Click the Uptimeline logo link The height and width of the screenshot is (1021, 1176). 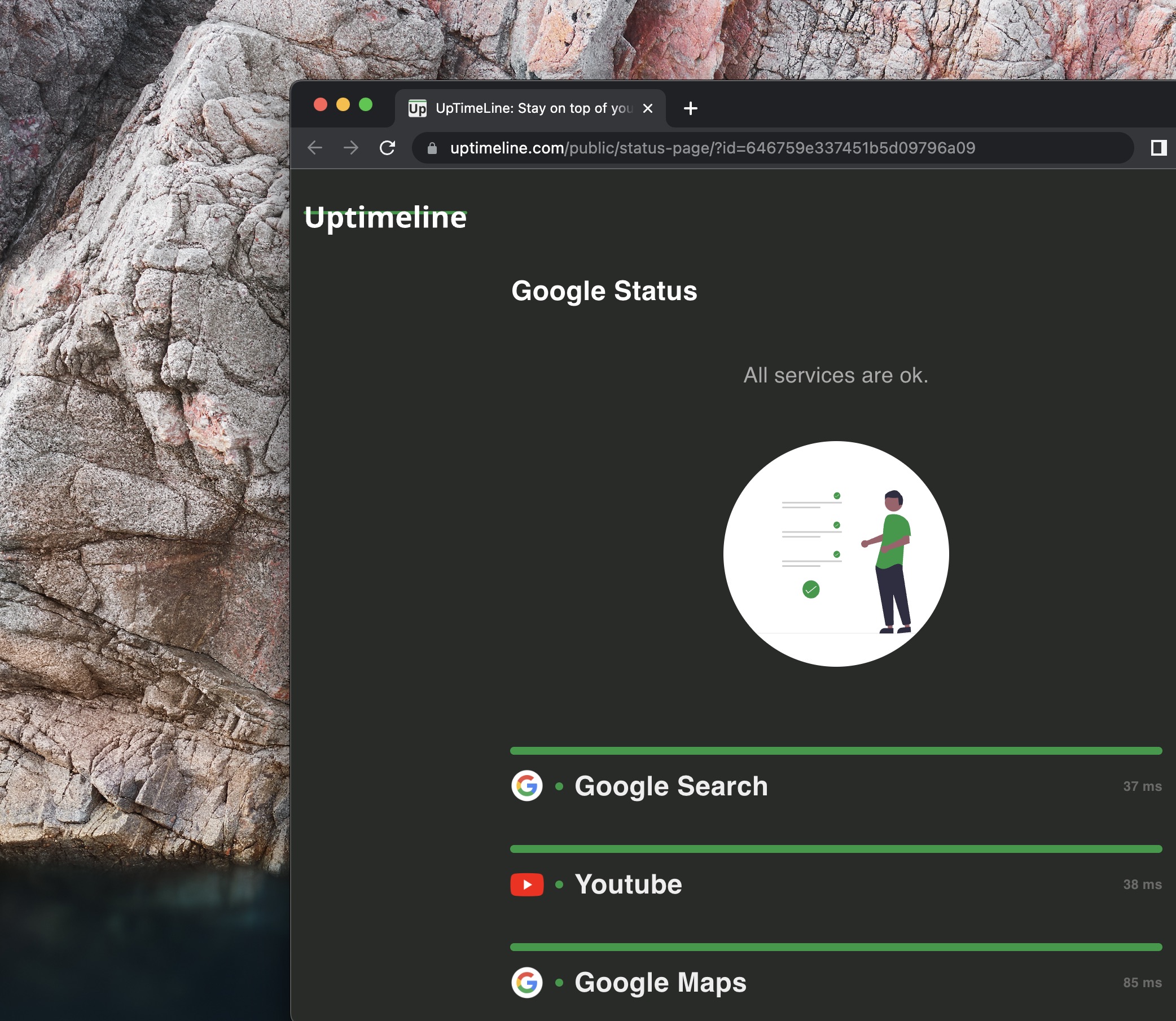[385, 218]
